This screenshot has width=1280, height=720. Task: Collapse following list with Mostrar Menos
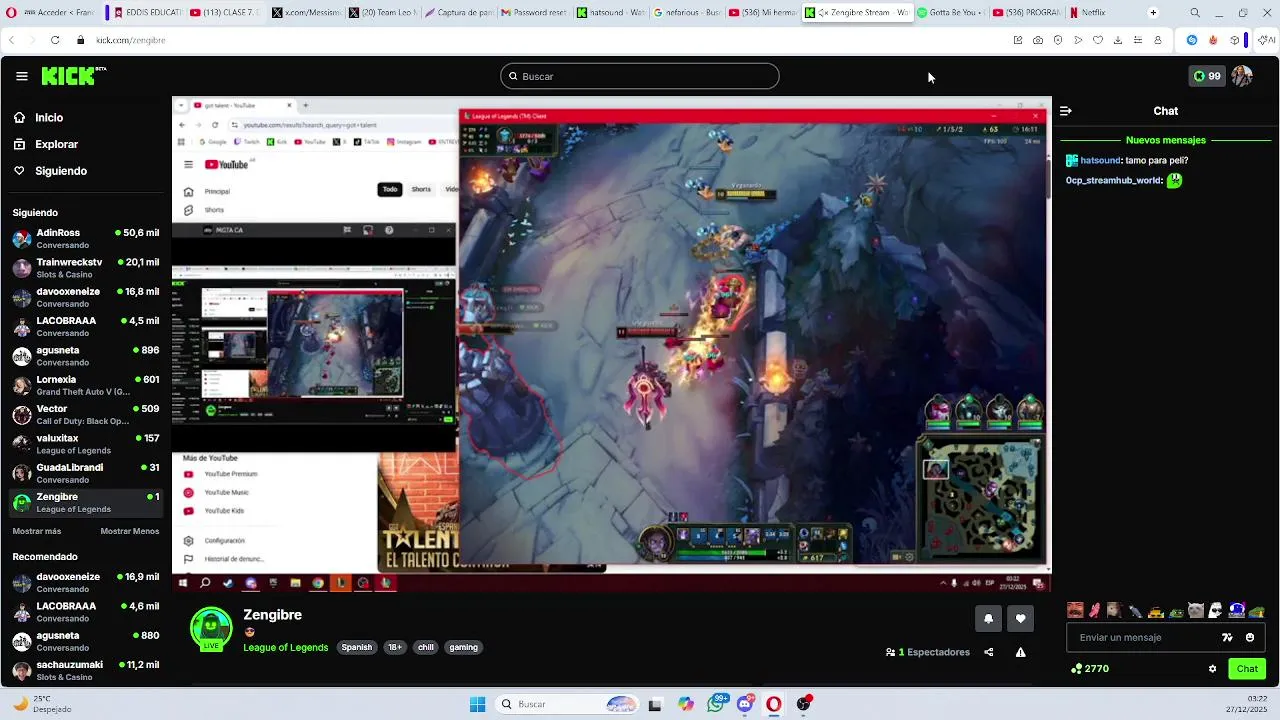[129, 531]
